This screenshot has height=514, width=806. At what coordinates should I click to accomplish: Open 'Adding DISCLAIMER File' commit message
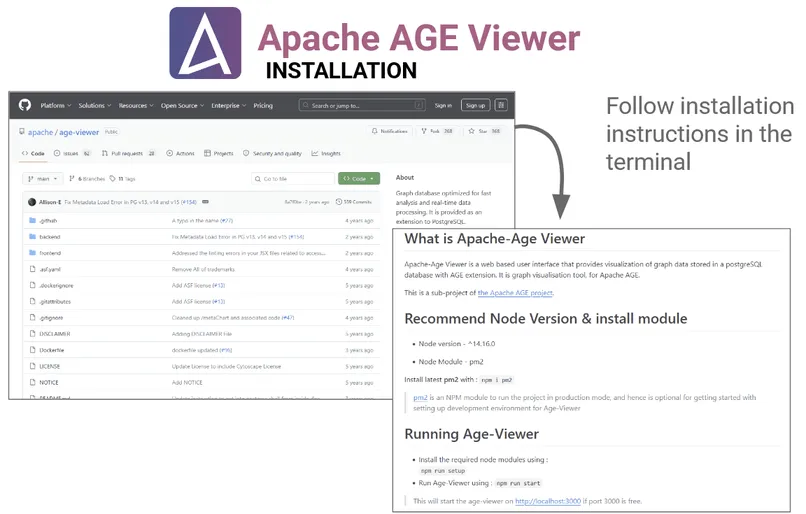(202, 334)
